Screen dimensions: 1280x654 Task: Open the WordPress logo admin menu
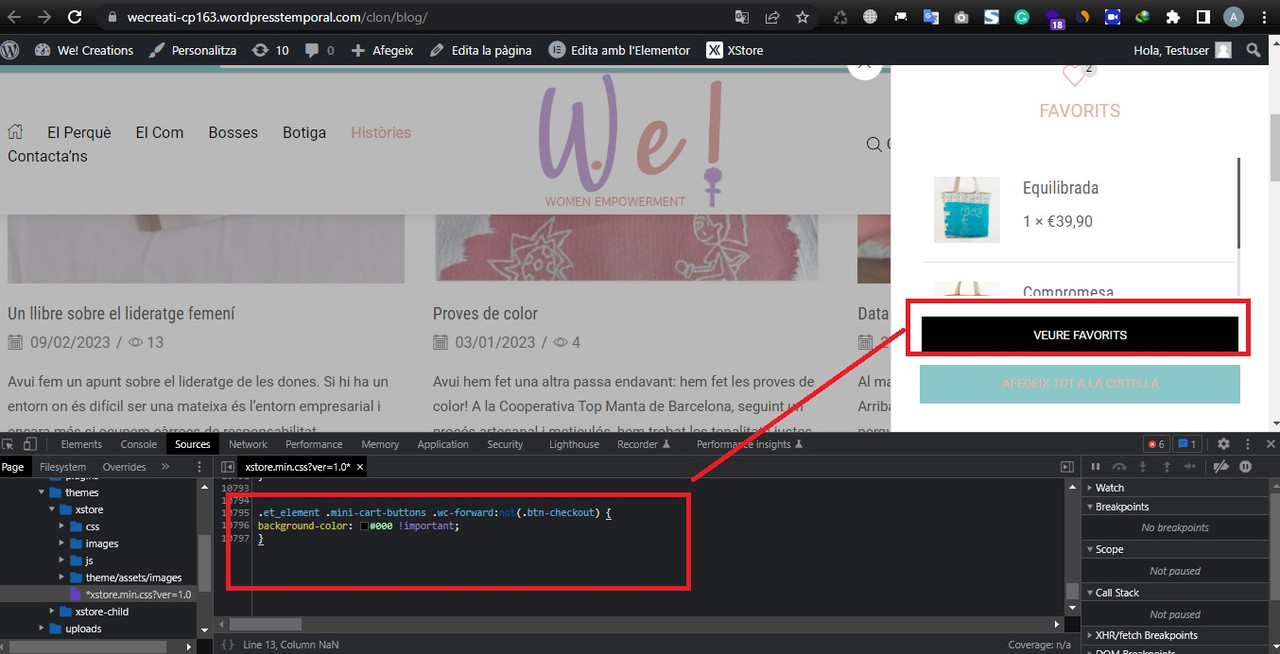coord(10,50)
